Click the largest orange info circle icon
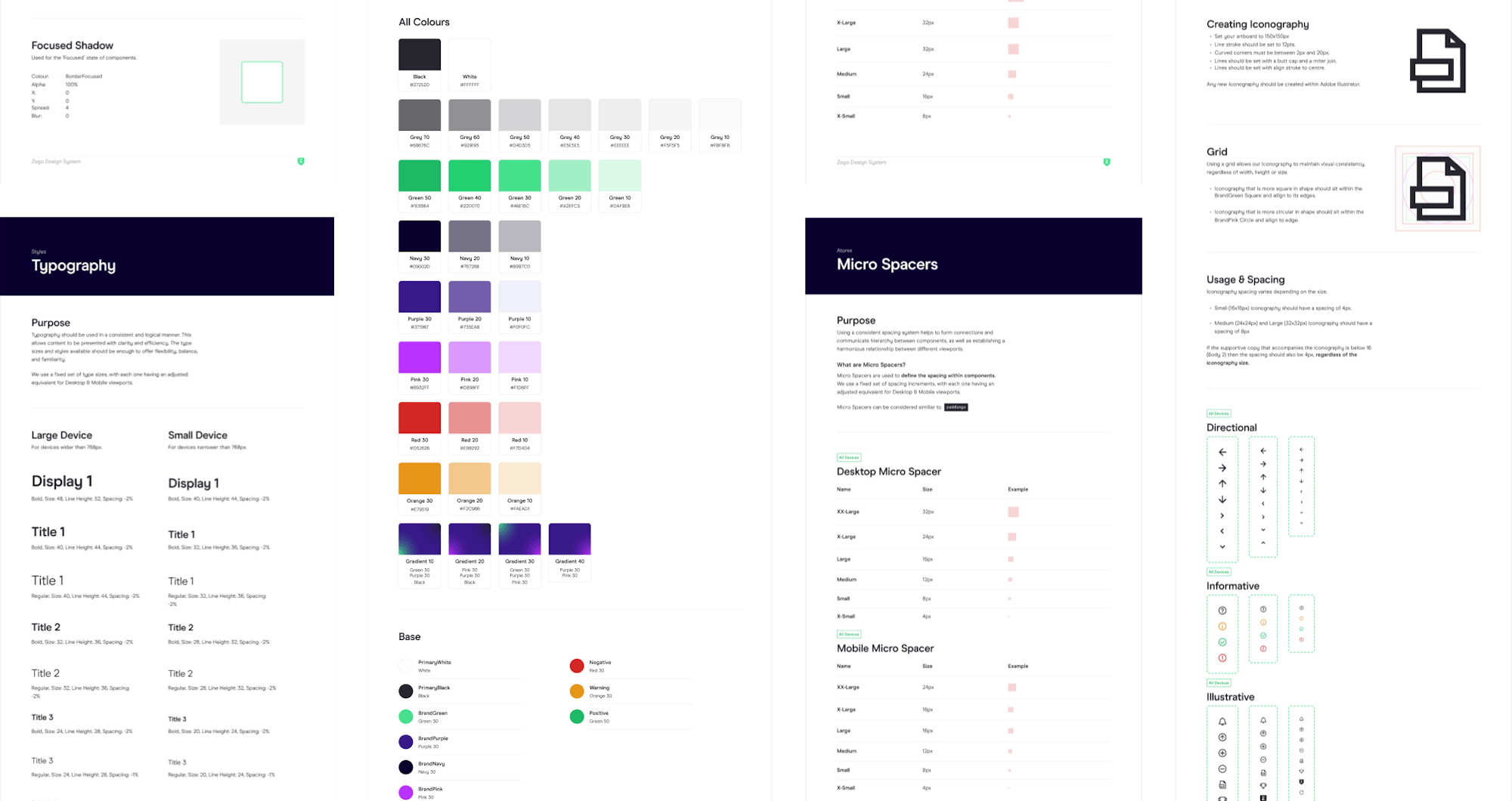 point(1222,626)
